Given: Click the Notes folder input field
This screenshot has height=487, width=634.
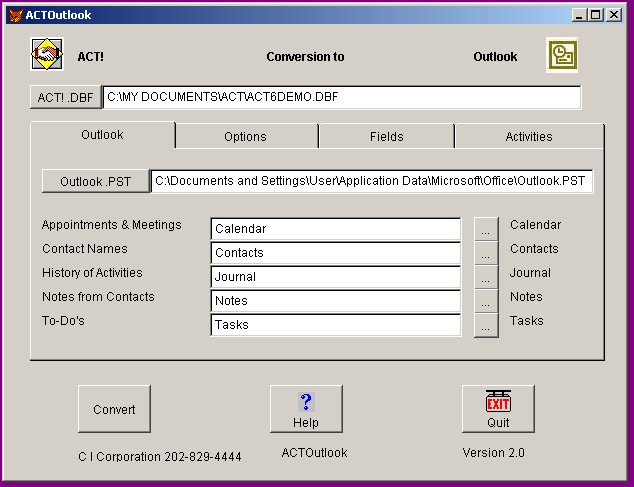Looking at the screenshot, I should [x=336, y=301].
